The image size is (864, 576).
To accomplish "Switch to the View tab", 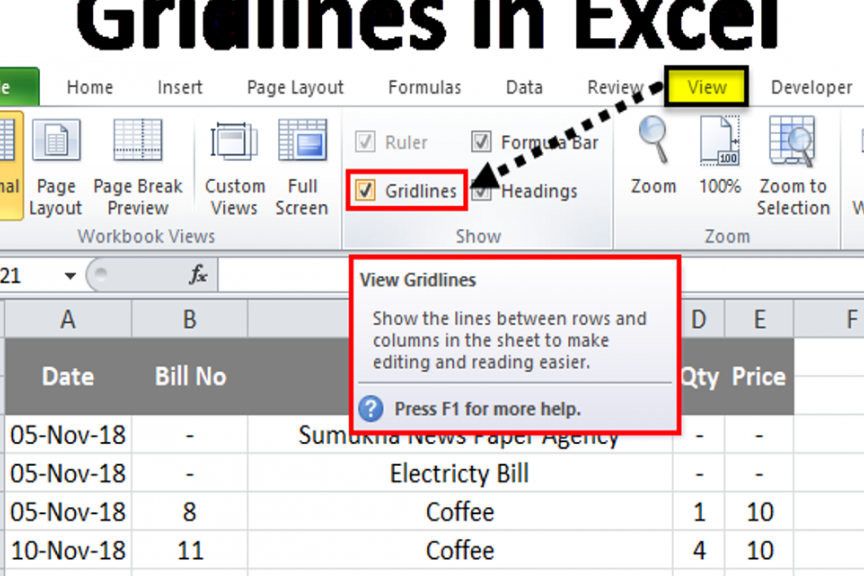I will tap(706, 87).
